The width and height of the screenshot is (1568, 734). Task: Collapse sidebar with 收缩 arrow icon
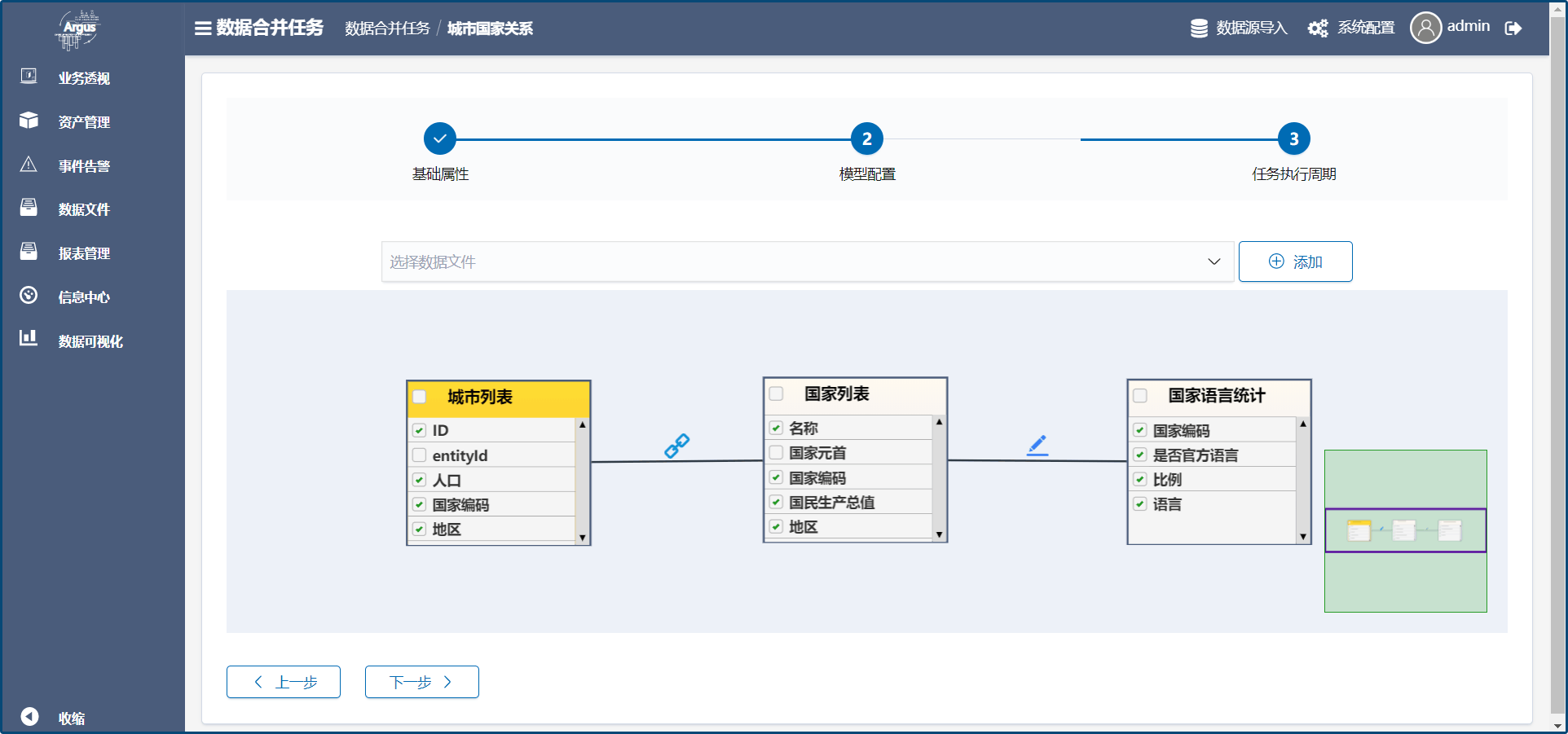(x=30, y=716)
